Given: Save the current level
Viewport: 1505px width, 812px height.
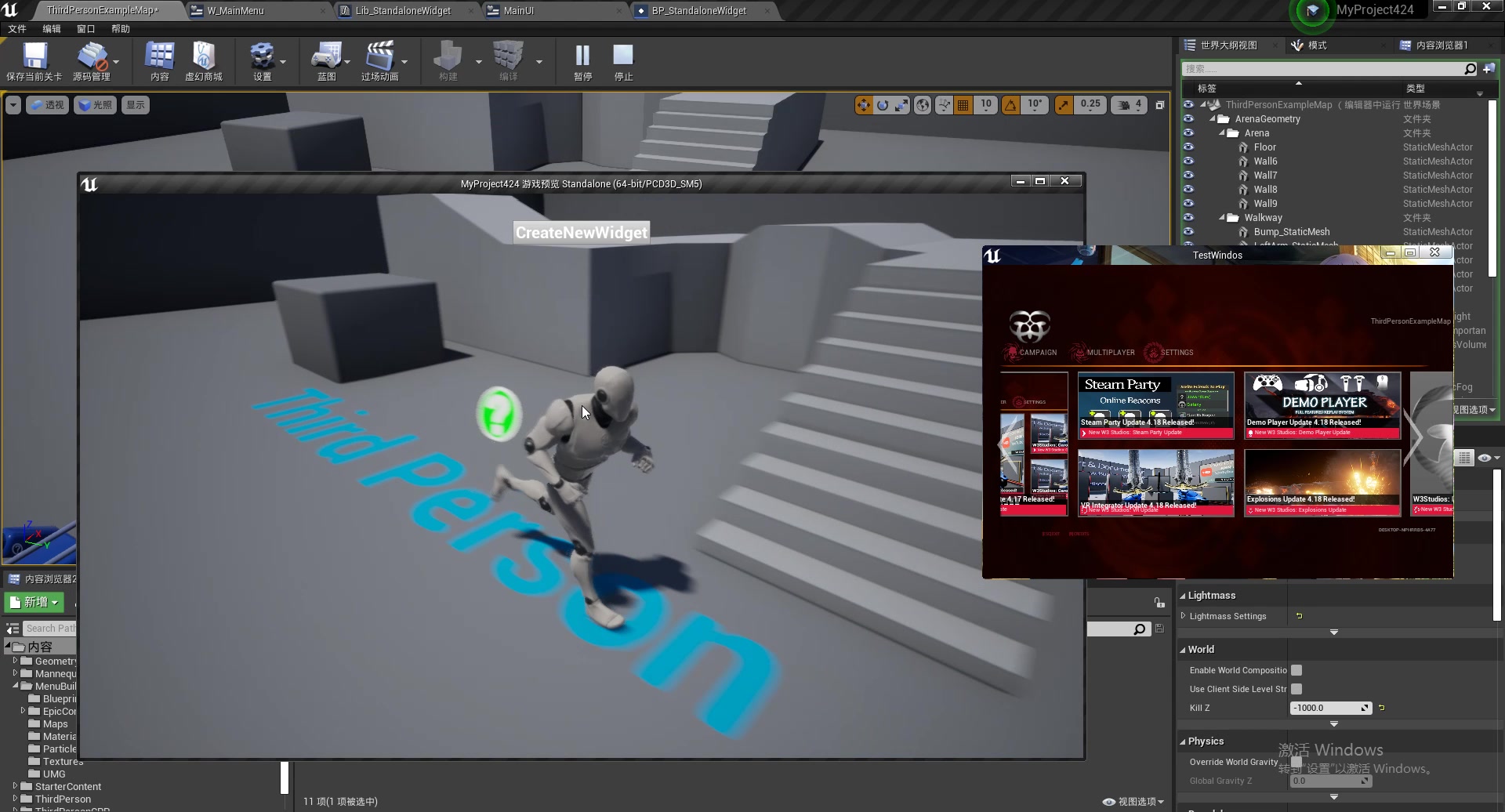Looking at the screenshot, I should [x=33, y=61].
